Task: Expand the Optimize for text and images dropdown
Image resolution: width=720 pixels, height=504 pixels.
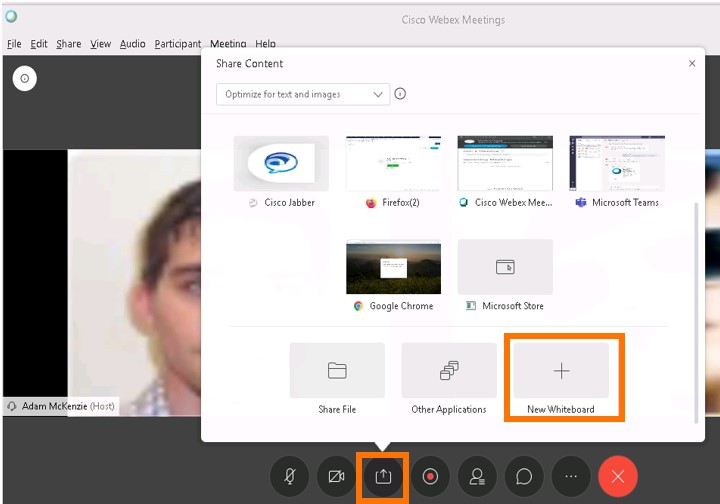Action: [303, 94]
